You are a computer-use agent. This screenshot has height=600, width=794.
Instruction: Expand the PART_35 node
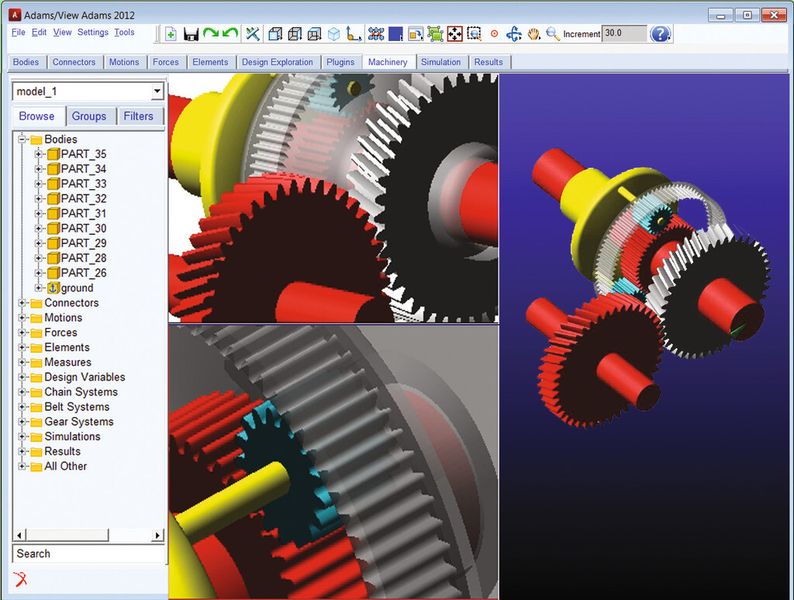click(x=38, y=154)
